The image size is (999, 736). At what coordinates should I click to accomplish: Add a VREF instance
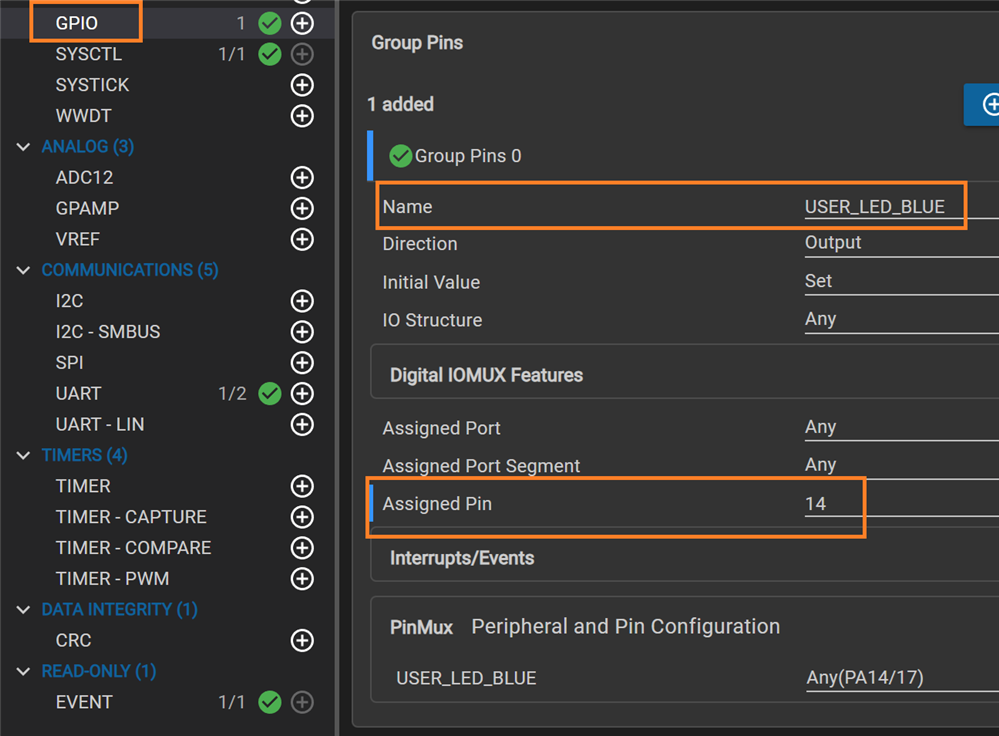click(302, 240)
